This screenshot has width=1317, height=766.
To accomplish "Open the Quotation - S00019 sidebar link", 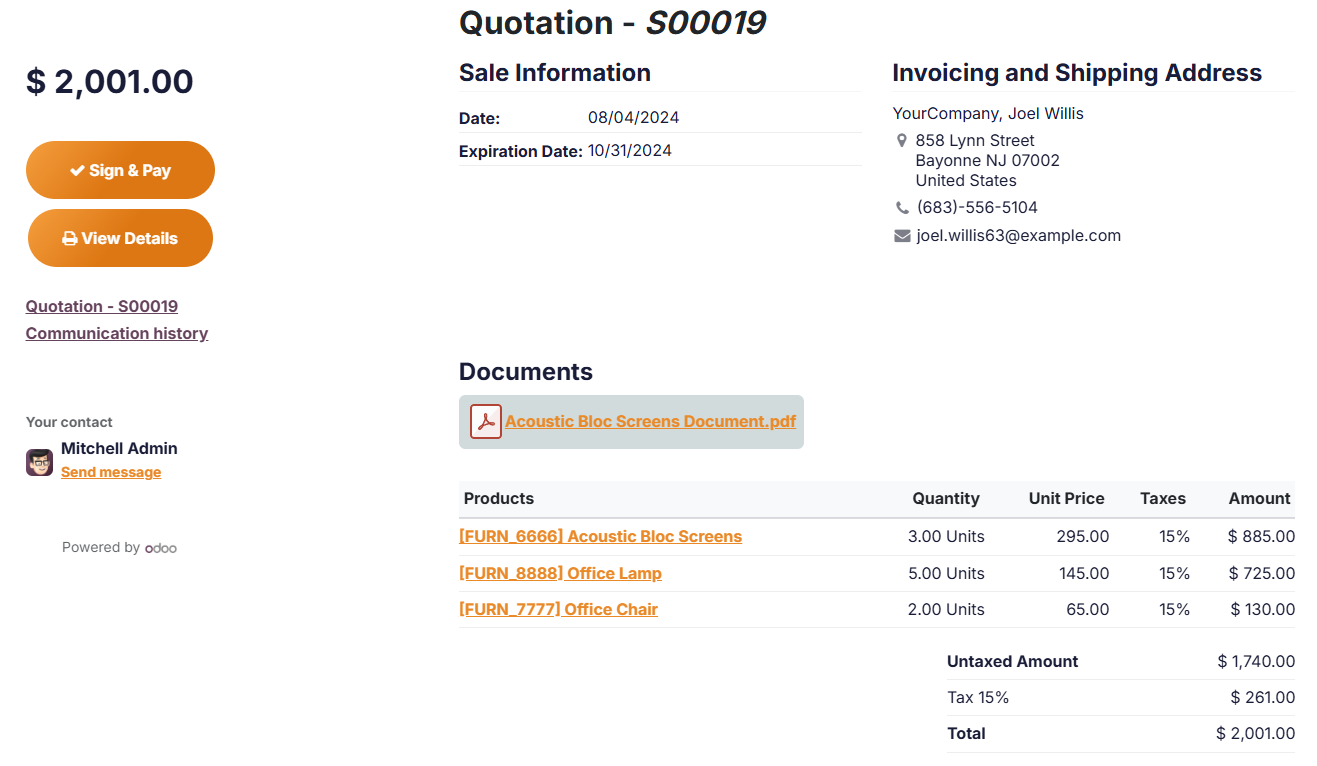I will [102, 306].
